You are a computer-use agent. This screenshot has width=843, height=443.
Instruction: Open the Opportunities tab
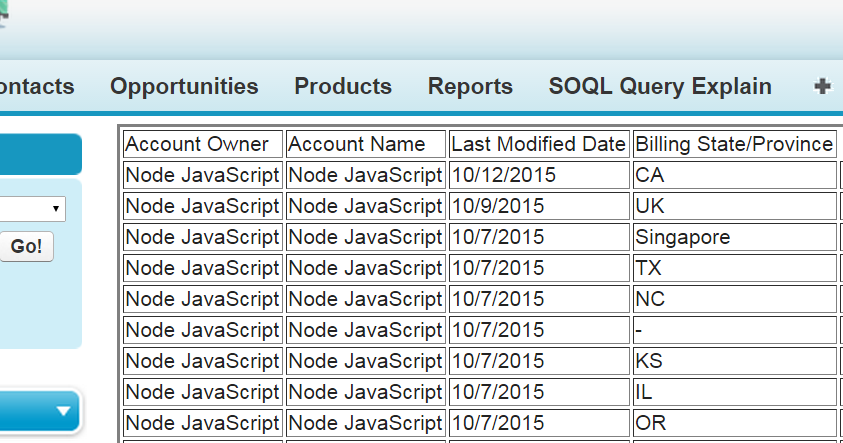point(184,87)
